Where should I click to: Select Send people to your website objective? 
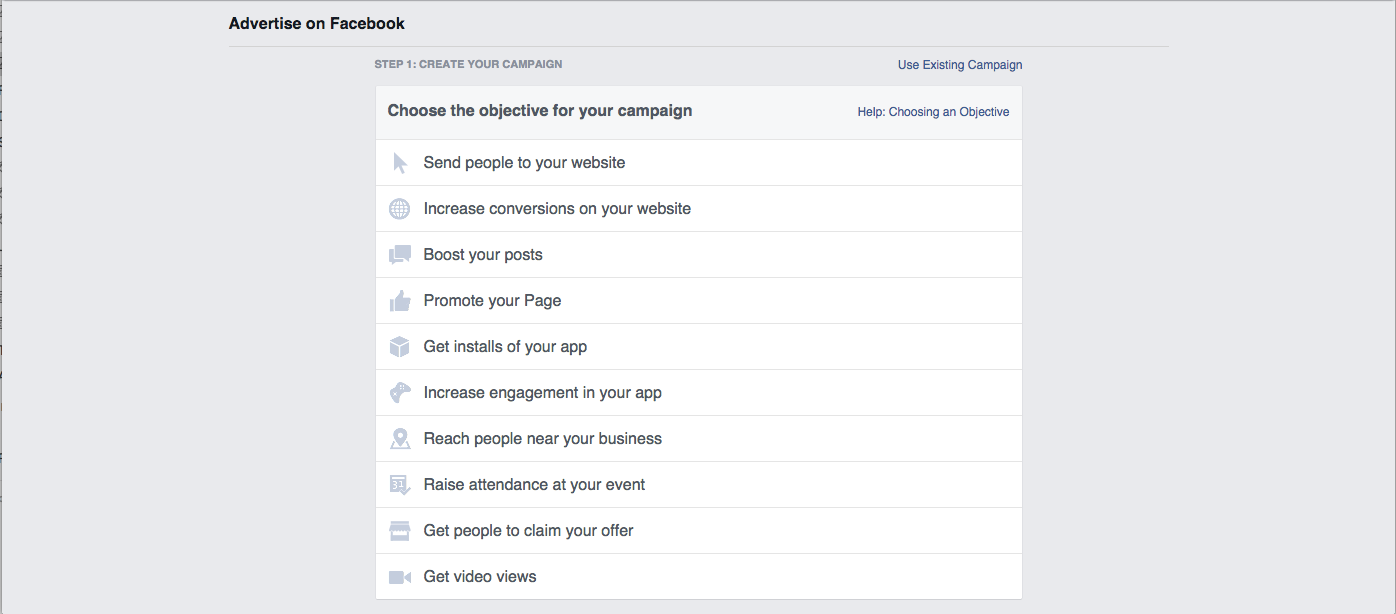point(524,163)
